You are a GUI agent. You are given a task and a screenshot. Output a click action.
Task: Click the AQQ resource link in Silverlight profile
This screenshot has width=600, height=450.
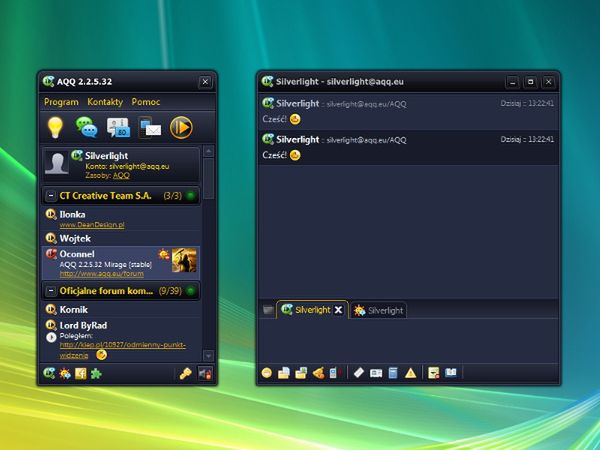coord(121,175)
